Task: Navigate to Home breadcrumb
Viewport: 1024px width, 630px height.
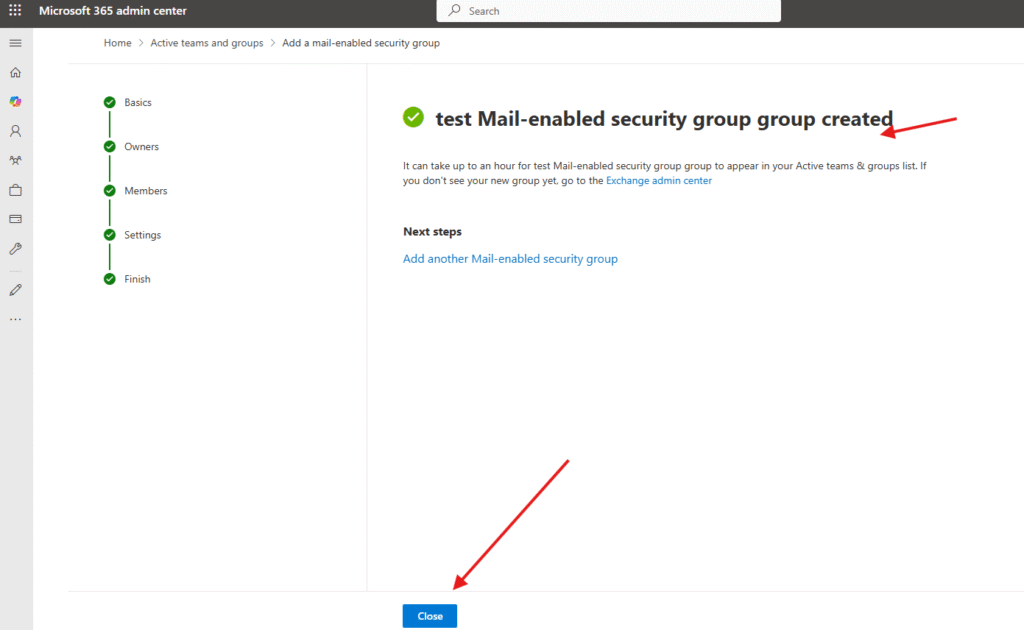Action: [x=118, y=43]
